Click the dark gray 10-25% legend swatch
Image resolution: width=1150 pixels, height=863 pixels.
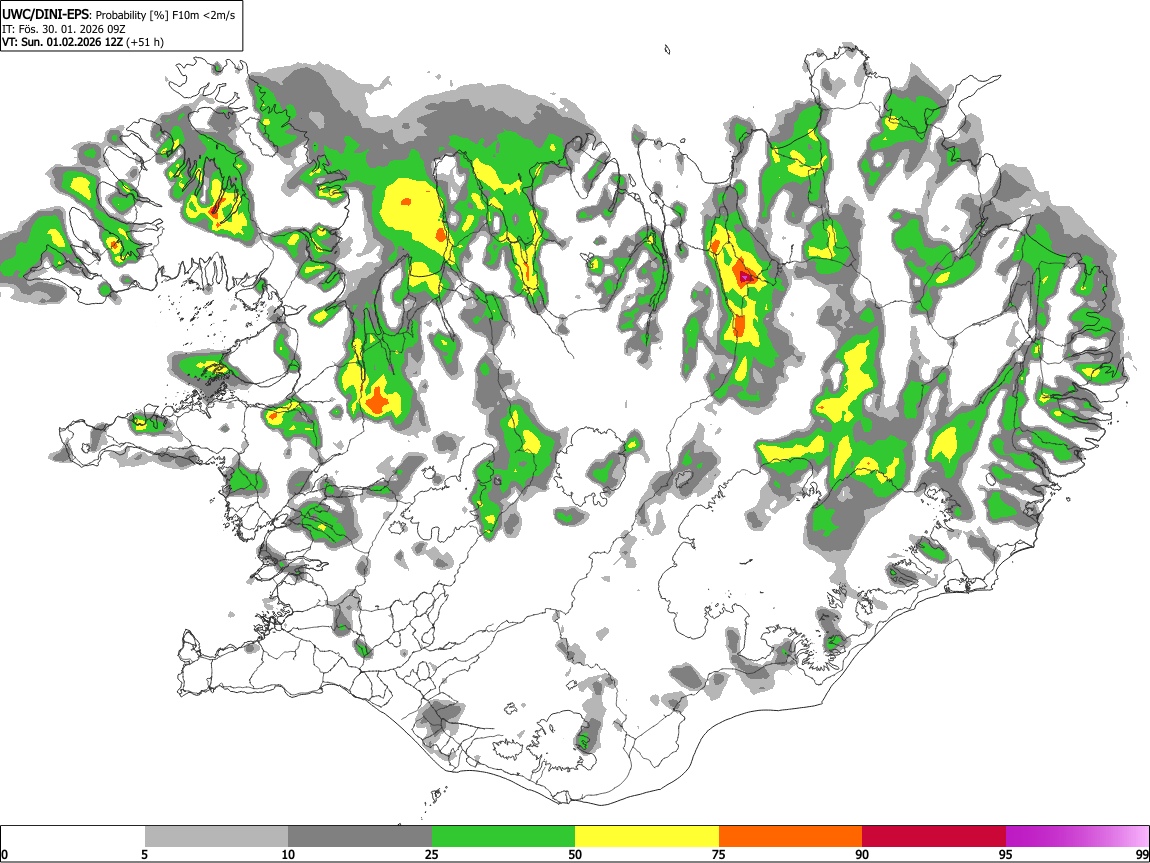pos(360,837)
